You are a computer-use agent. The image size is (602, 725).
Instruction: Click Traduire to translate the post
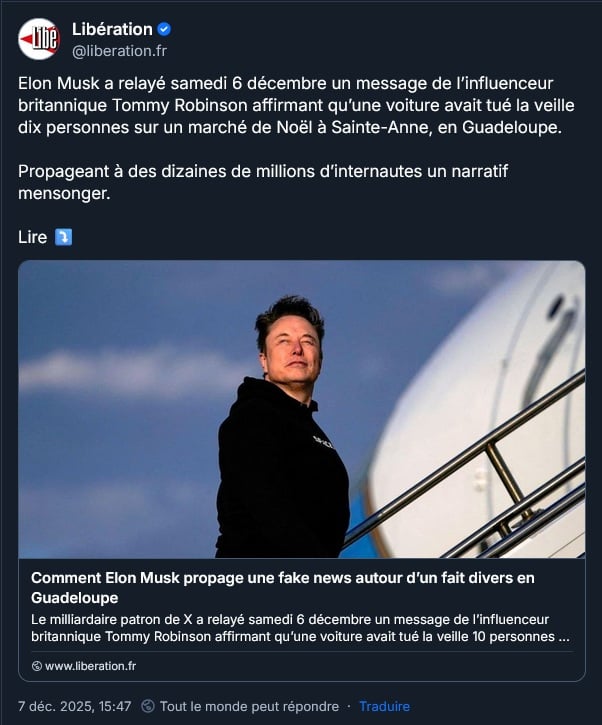[x=384, y=706]
